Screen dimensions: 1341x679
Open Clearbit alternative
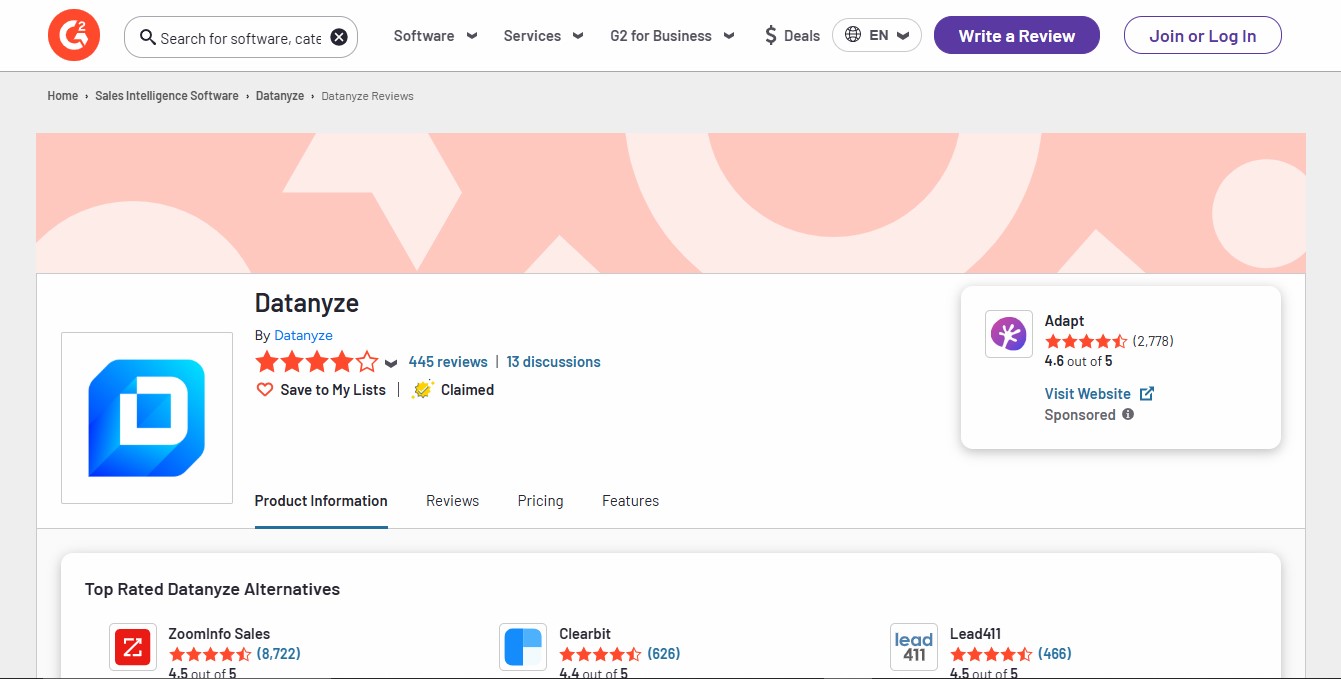(x=585, y=634)
